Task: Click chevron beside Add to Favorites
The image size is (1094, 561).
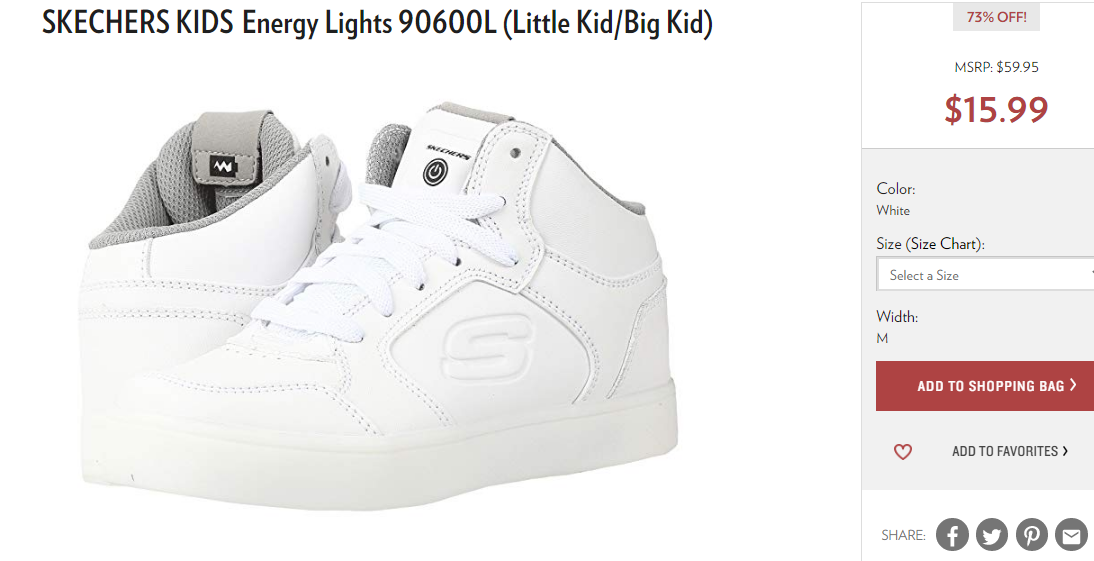Action: tap(1065, 451)
